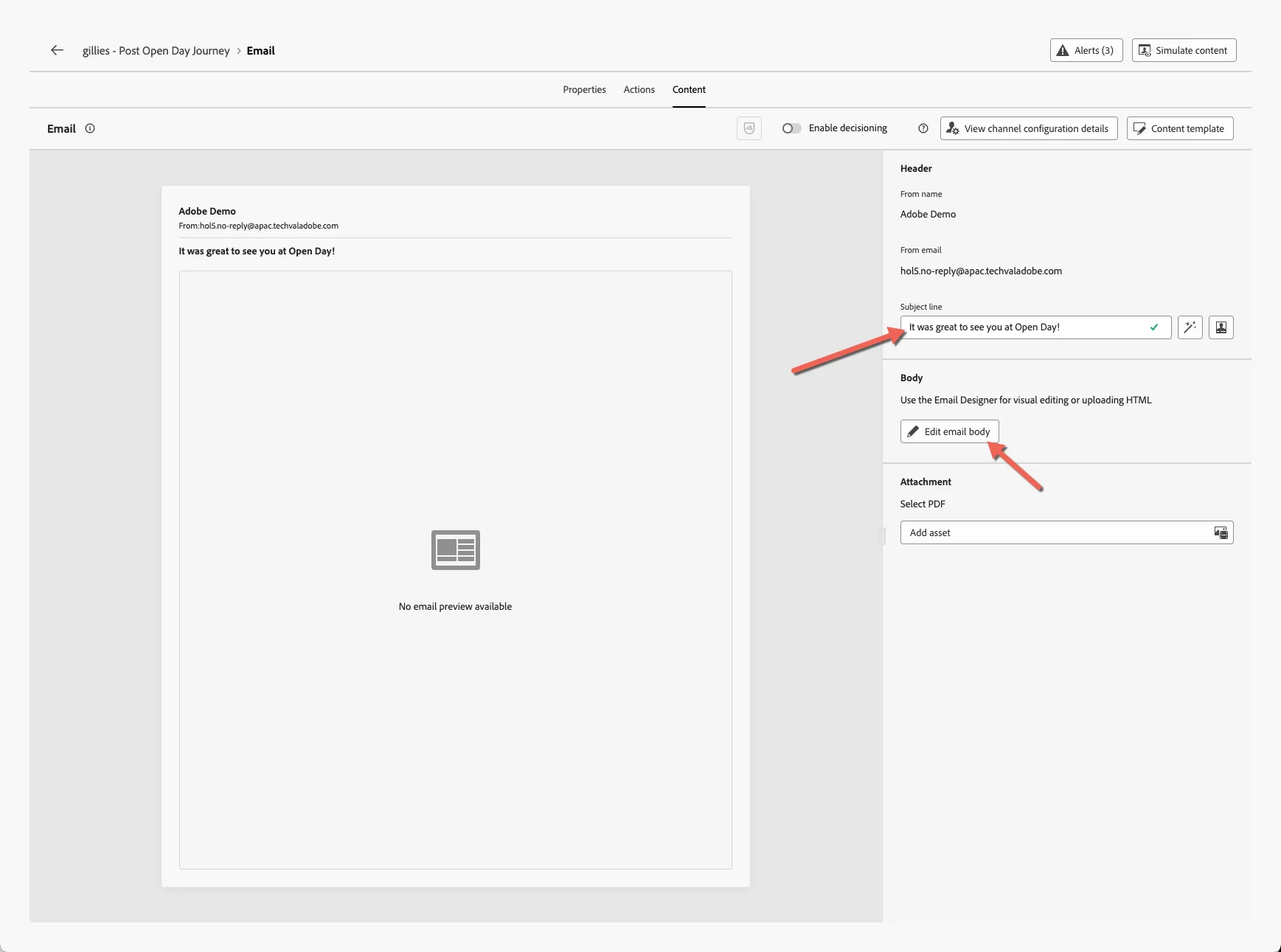The width and height of the screenshot is (1281, 952).
Task: Navigate to gillies - Post Open Day Journey breadcrumb
Action: (x=156, y=51)
